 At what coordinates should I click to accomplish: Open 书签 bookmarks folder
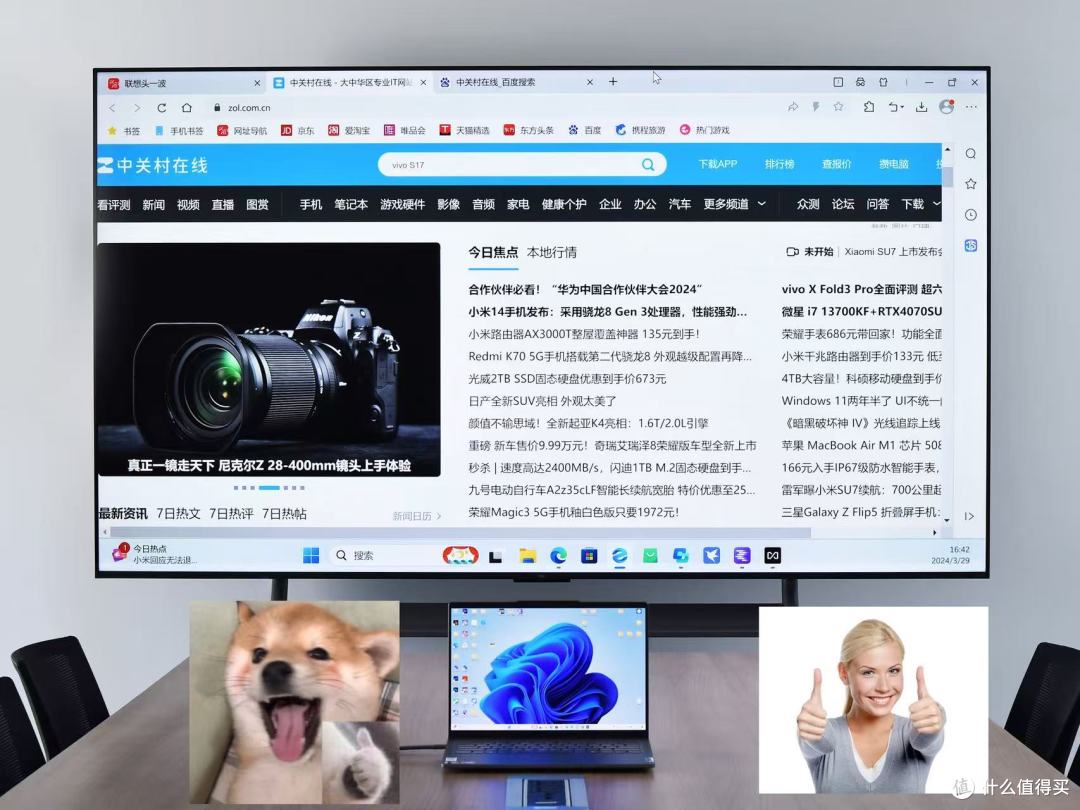[x=124, y=130]
